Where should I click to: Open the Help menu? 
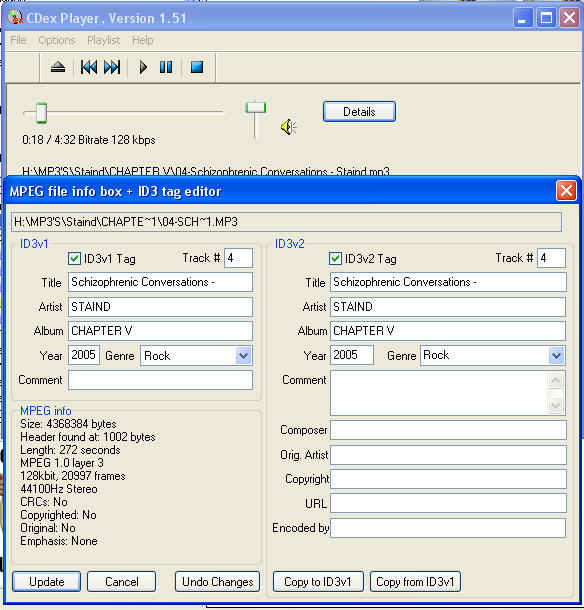142,40
